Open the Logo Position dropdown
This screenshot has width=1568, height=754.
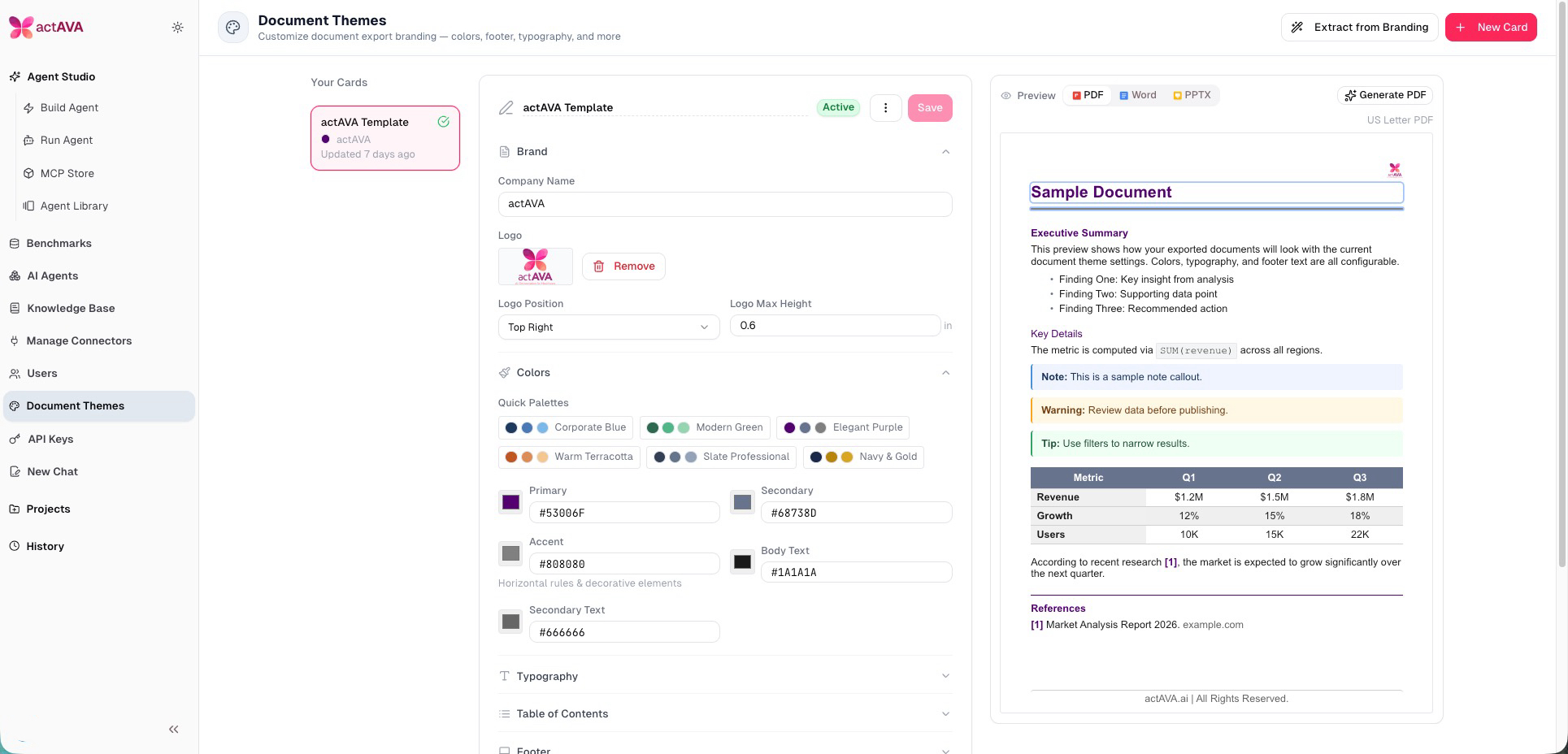608,327
